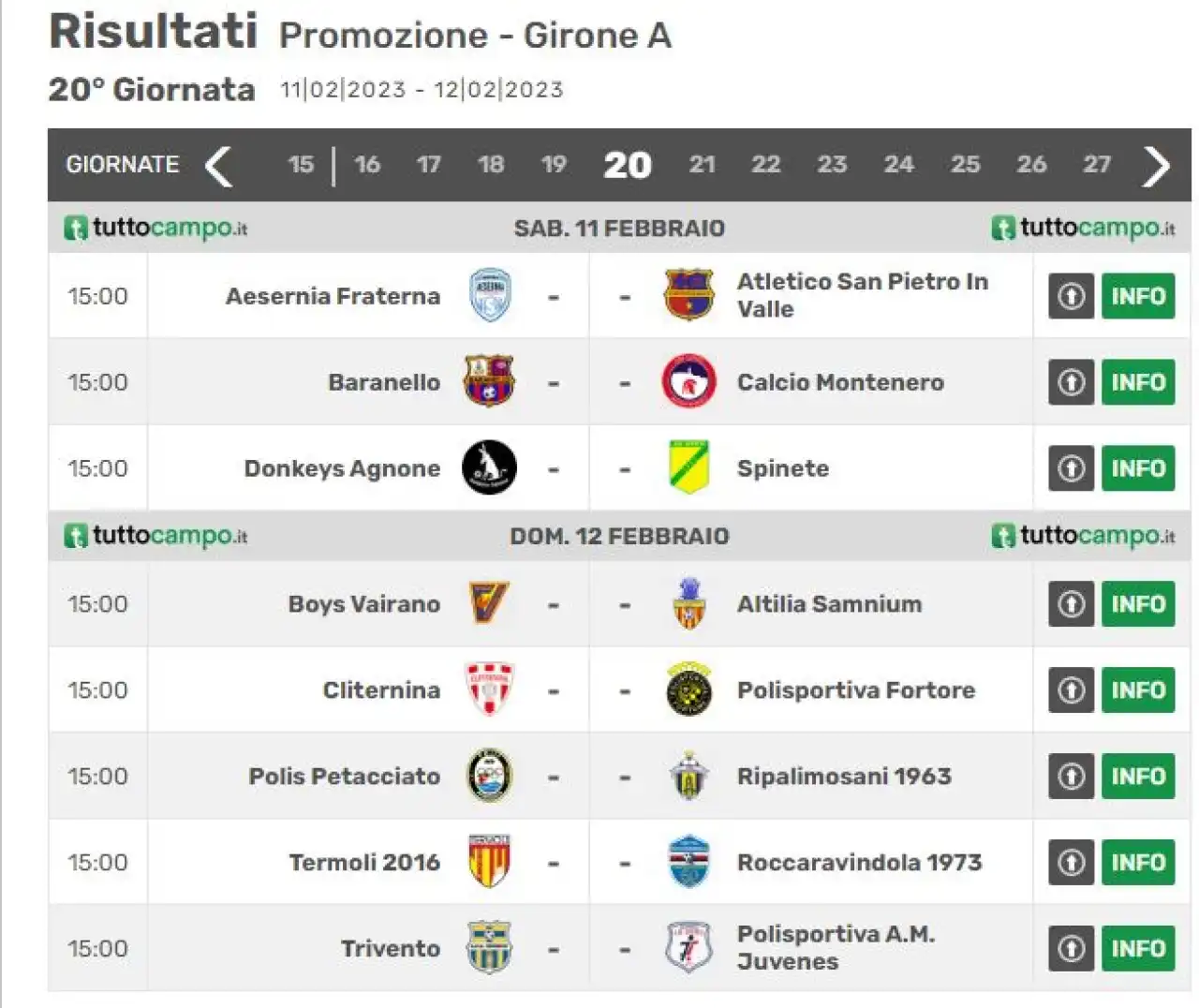The width and height of the screenshot is (1199, 1008).
Task: Open the Ripalimosani 1963 team link
Action: [x=844, y=777]
